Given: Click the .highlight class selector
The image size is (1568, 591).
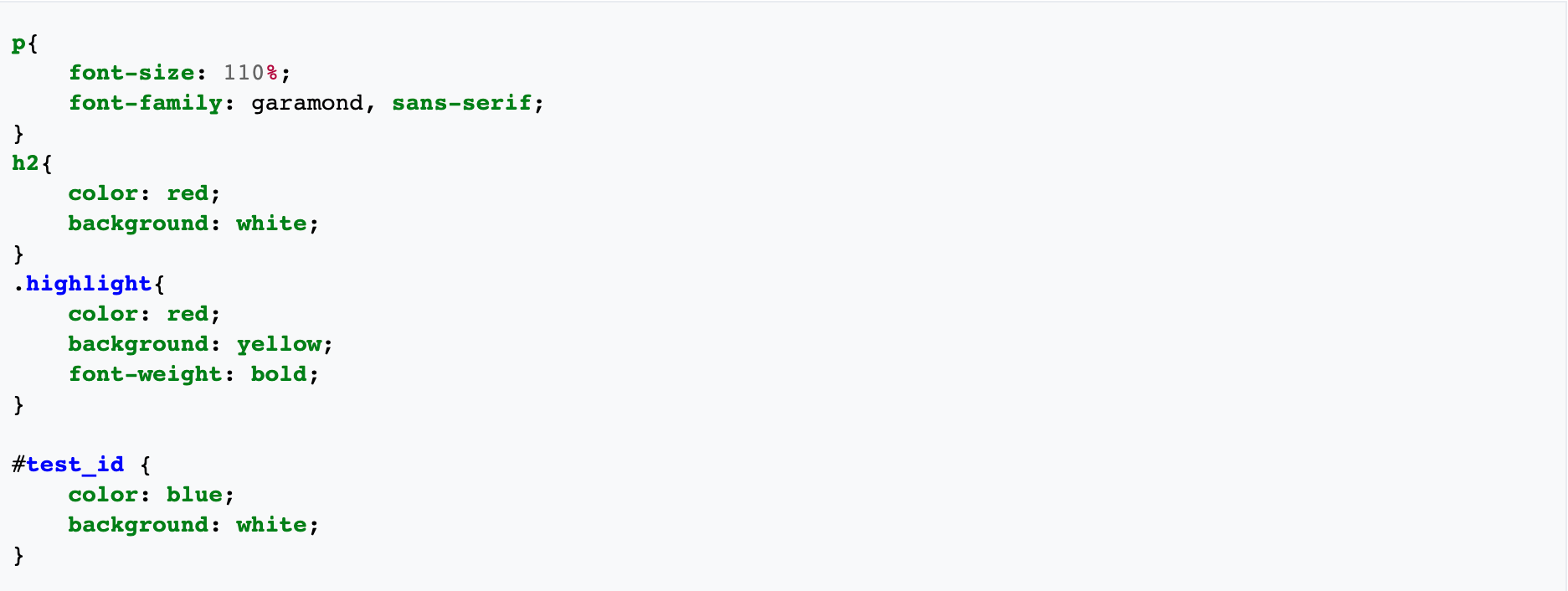Looking at the screenshot, I should (82, 284).
